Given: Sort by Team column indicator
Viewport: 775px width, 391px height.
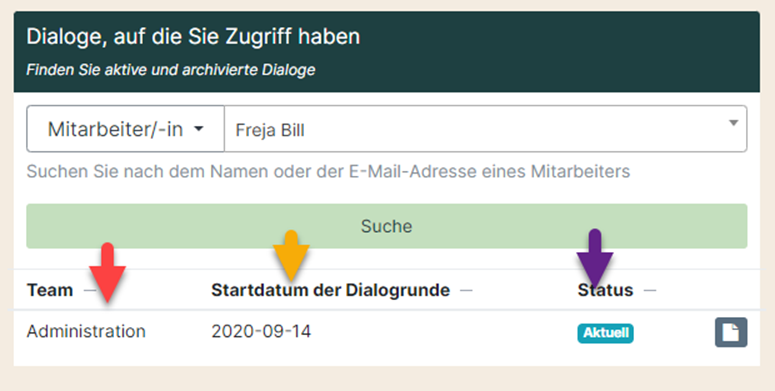Looking at the screenshot, I should 89,290.
